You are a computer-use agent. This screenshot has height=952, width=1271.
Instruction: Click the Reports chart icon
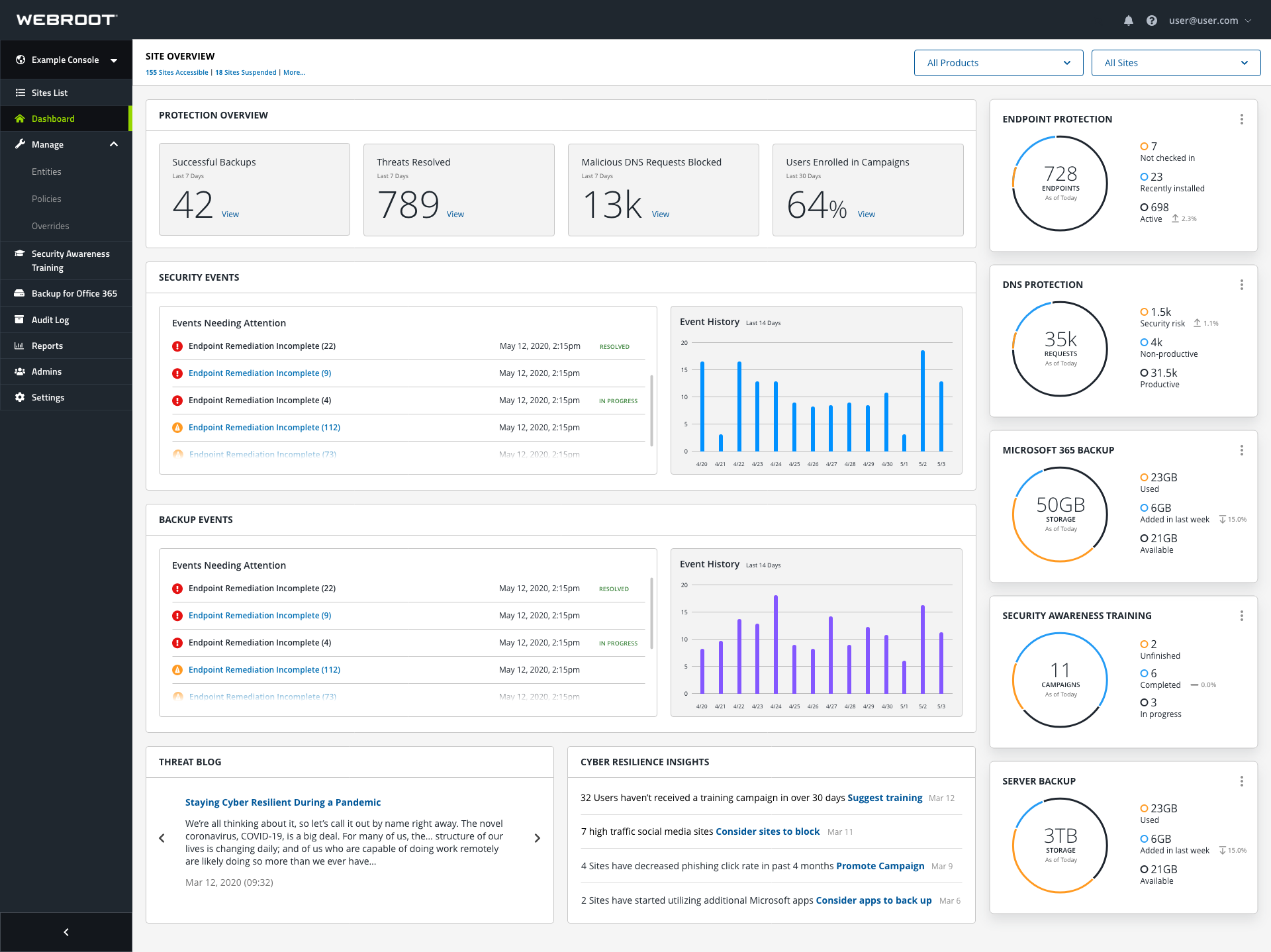(20, 346)
